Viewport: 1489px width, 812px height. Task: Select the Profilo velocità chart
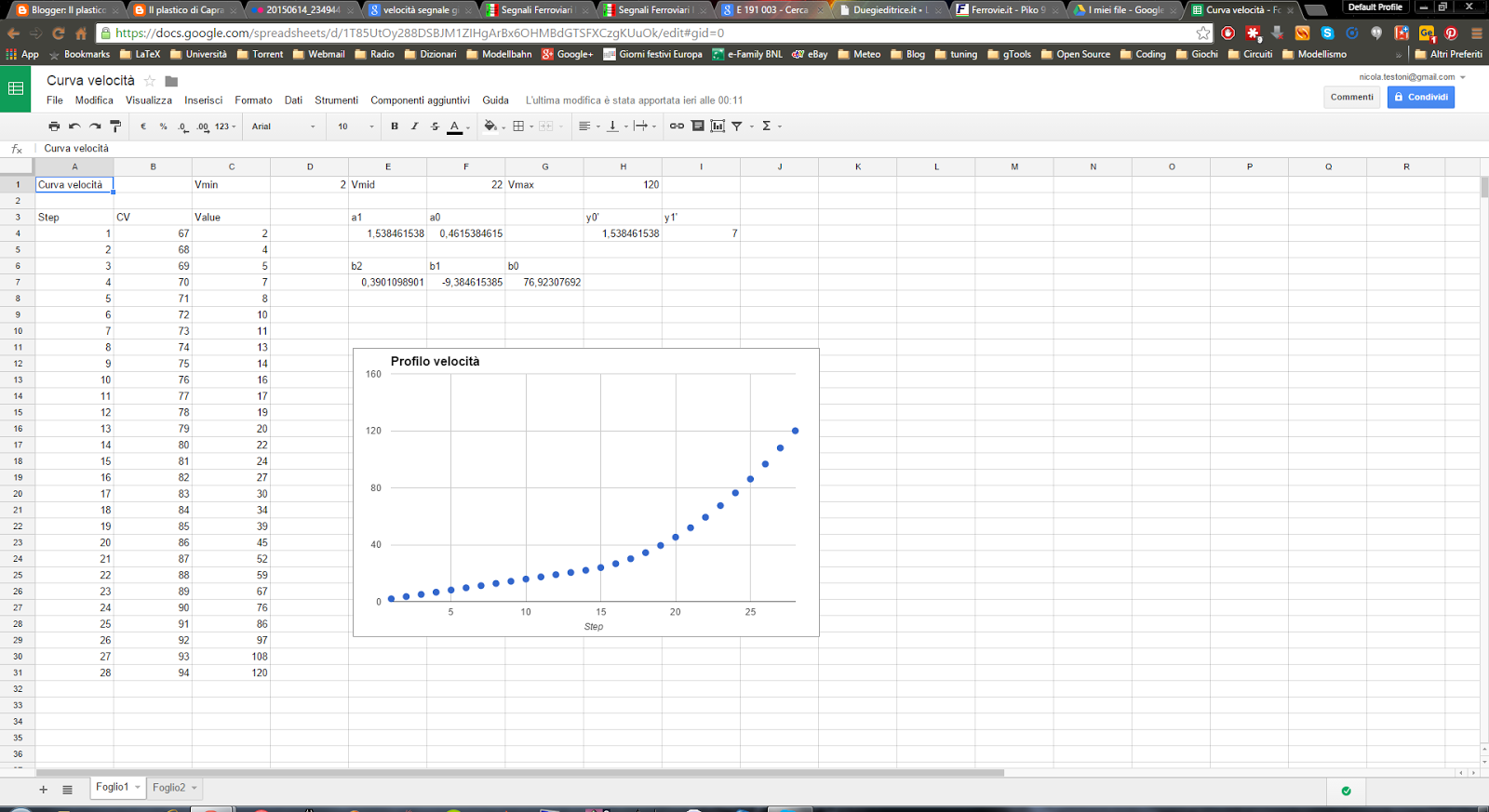586,492
